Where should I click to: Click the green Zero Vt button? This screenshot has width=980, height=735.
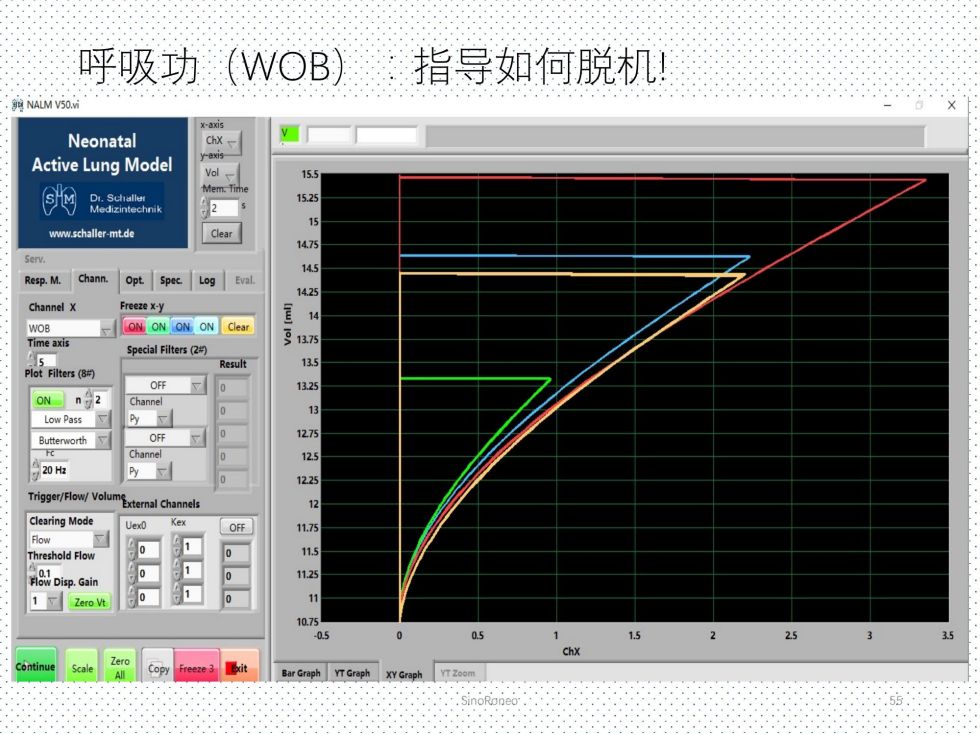[90, 602]
